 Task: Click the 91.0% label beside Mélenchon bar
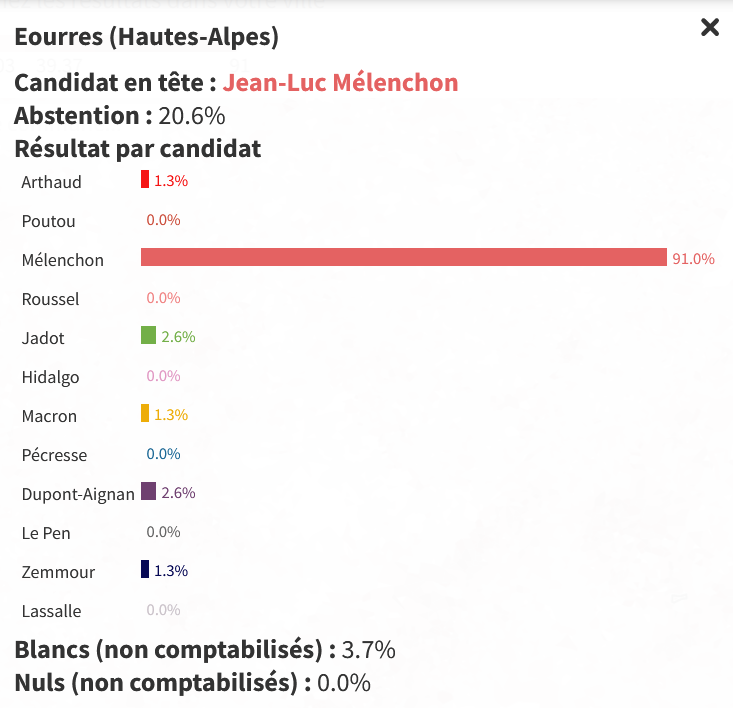click(x=693, y=259)
